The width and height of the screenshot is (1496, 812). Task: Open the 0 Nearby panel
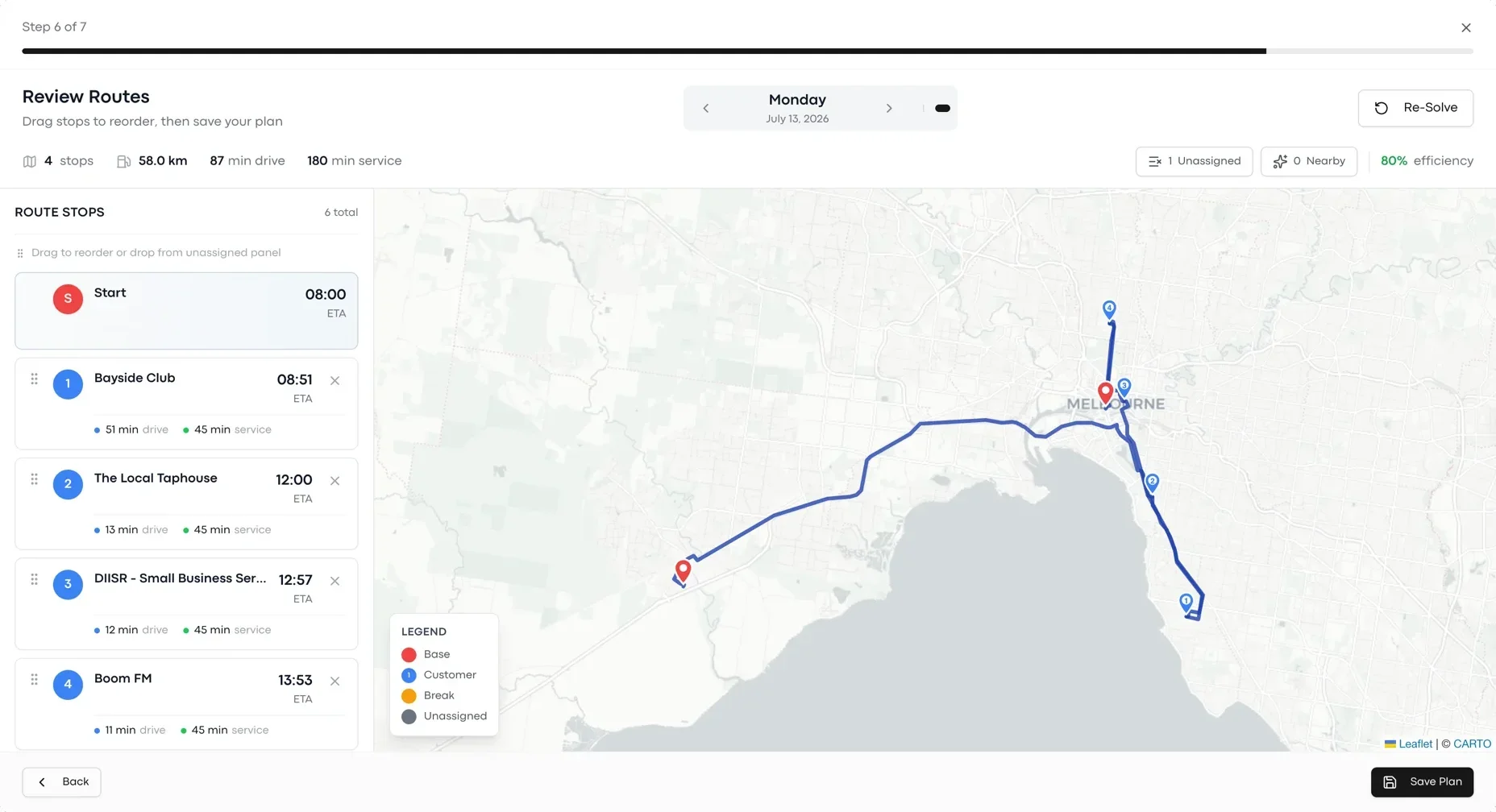tap(1309, 161)
